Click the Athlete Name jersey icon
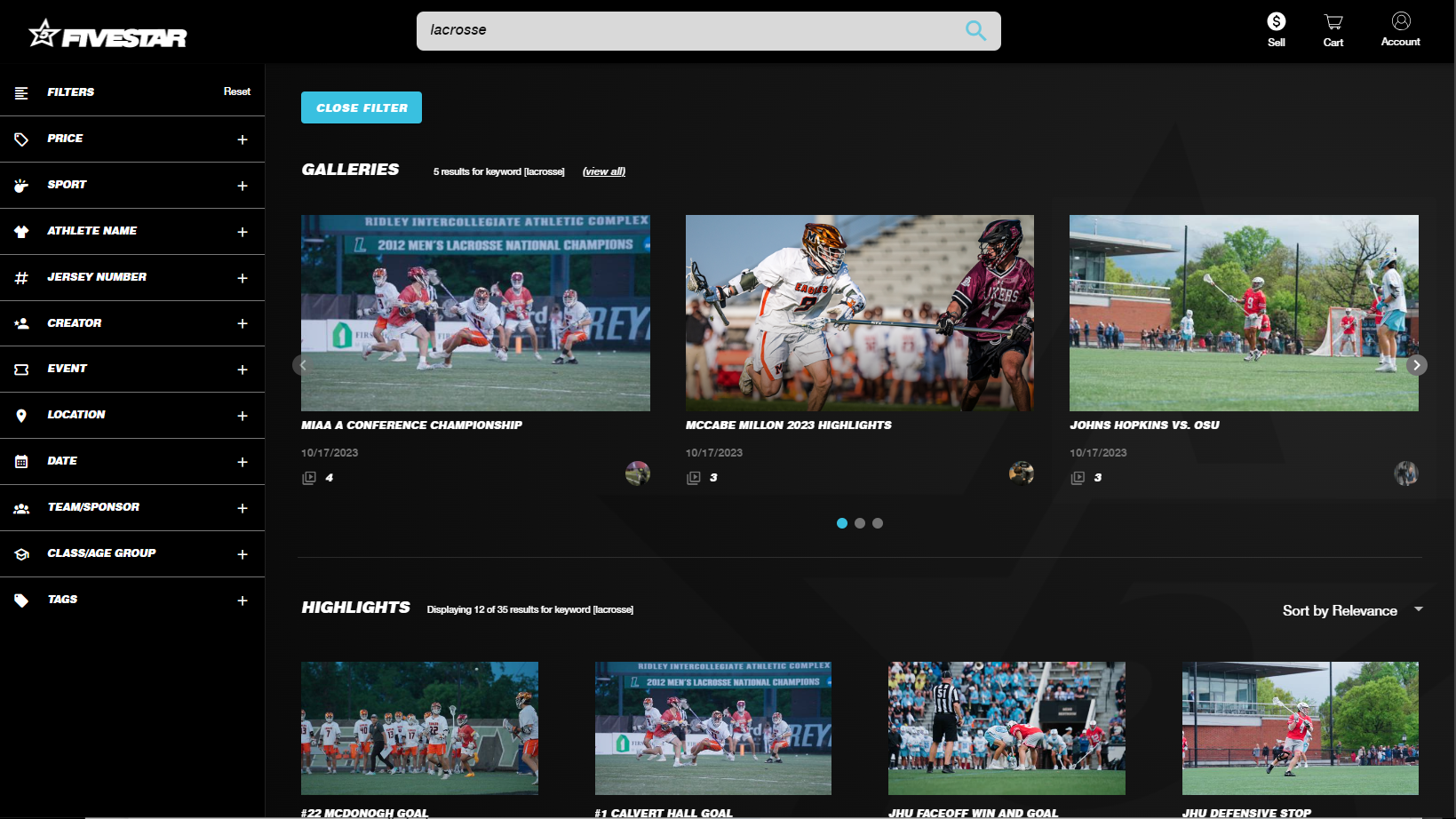 pyautogui.click(x=21, y=232)
